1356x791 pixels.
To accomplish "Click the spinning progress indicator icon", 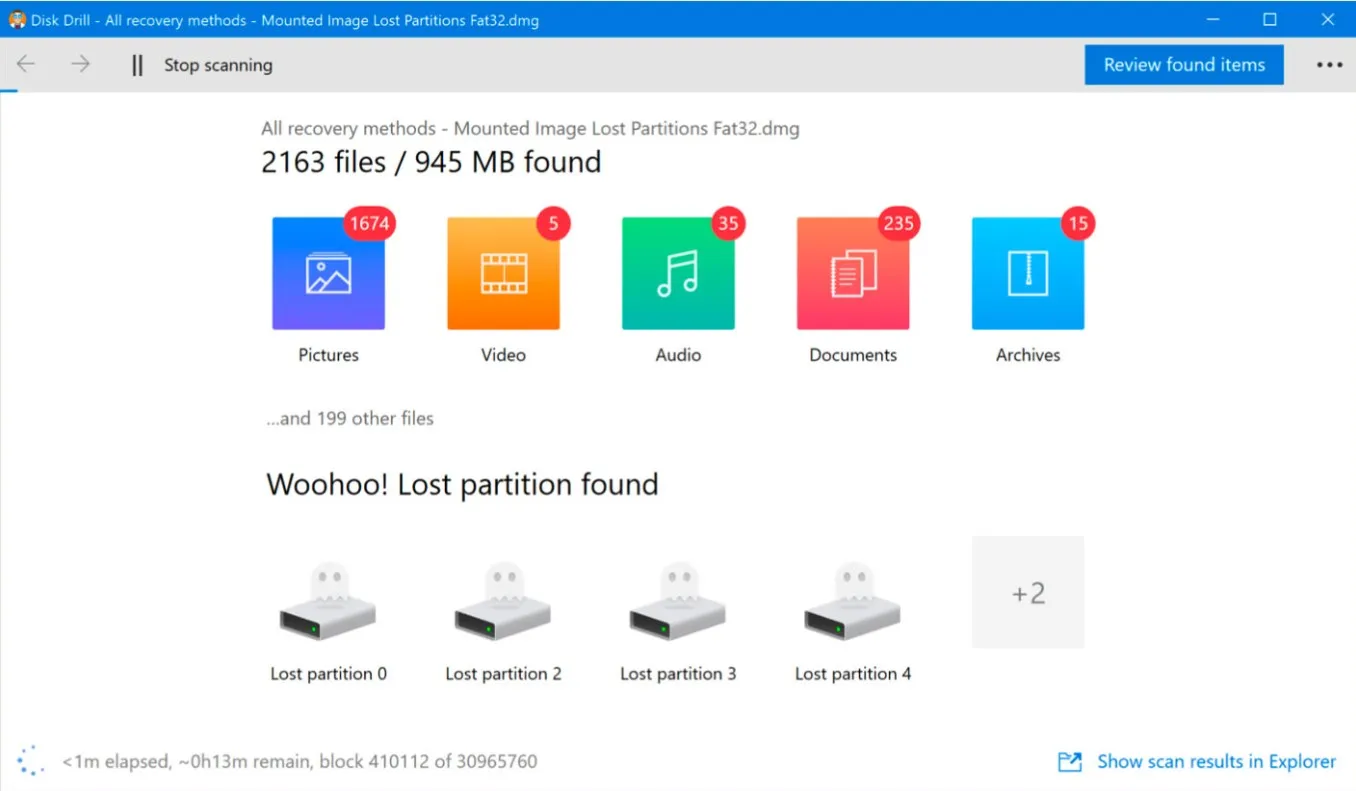I will [31, 760].
